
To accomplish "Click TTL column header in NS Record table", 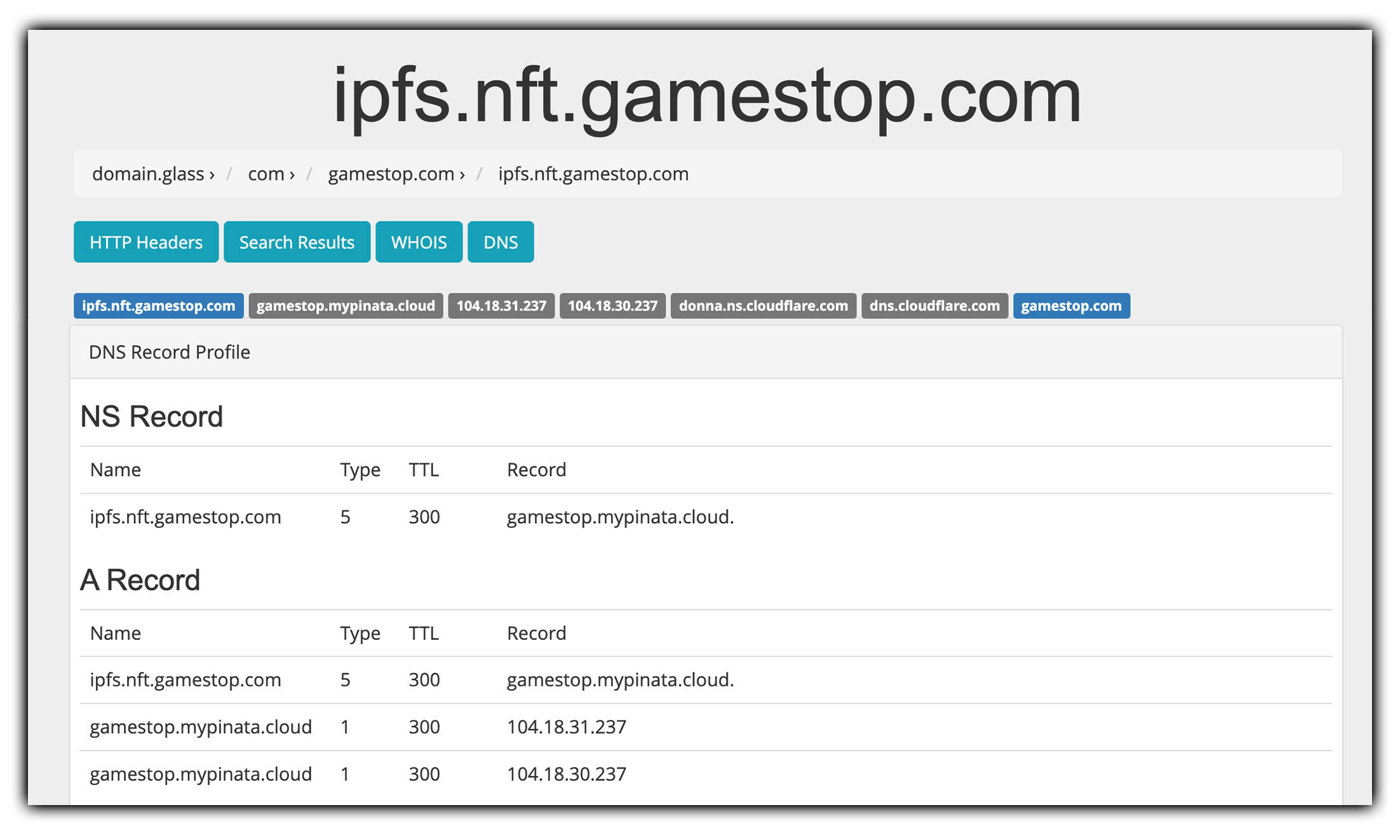I will point(424,469).
